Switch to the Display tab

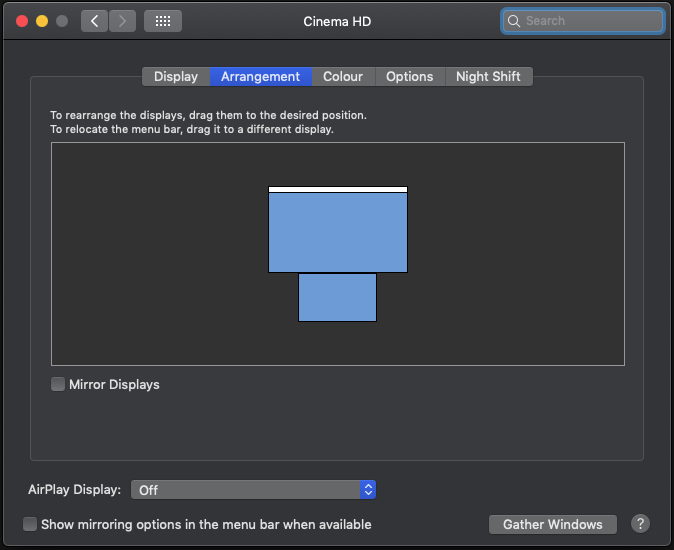[x=176, y=77]
